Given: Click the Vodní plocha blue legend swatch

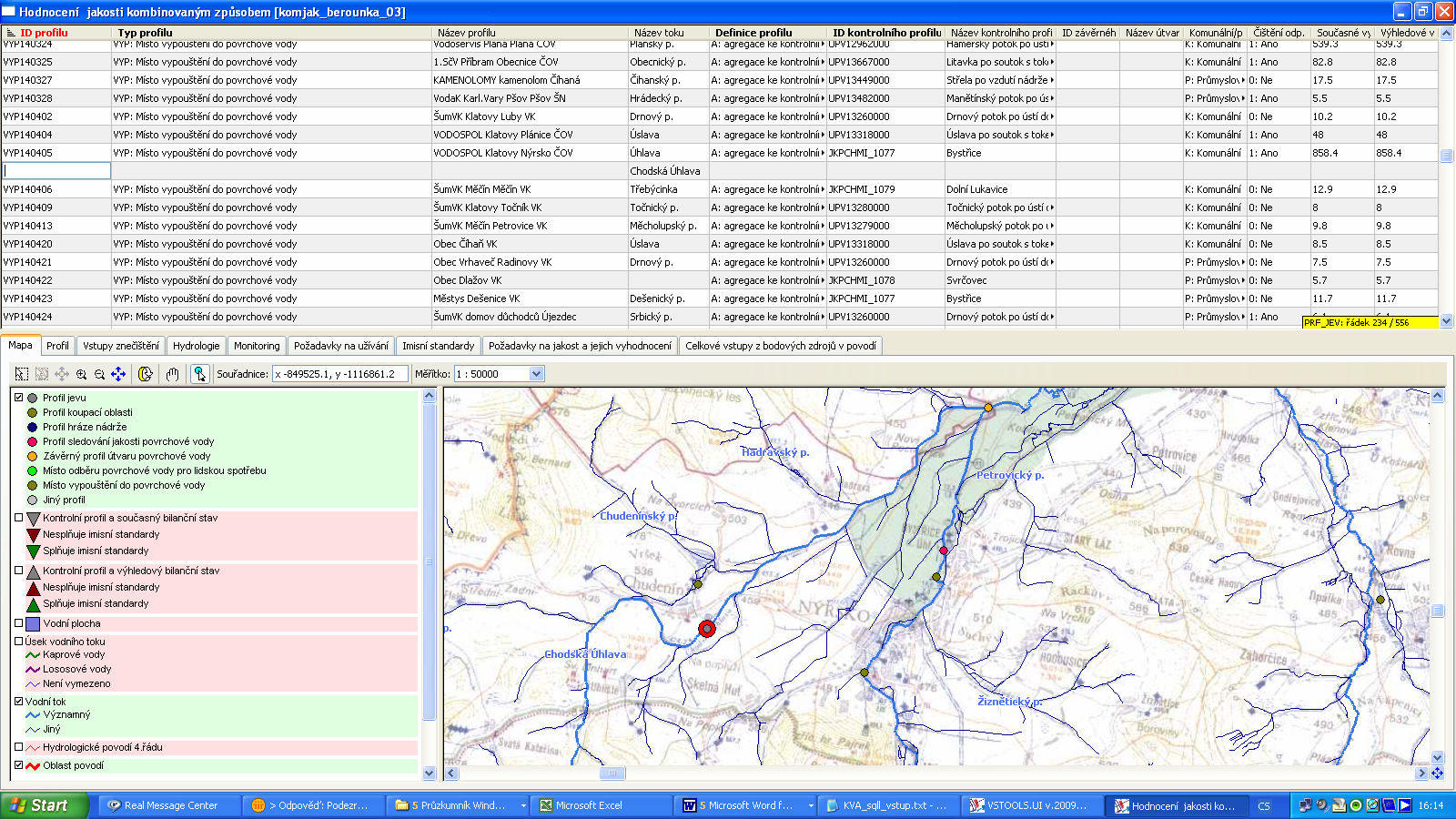Looking at the screenshot, I should point(33,623).
